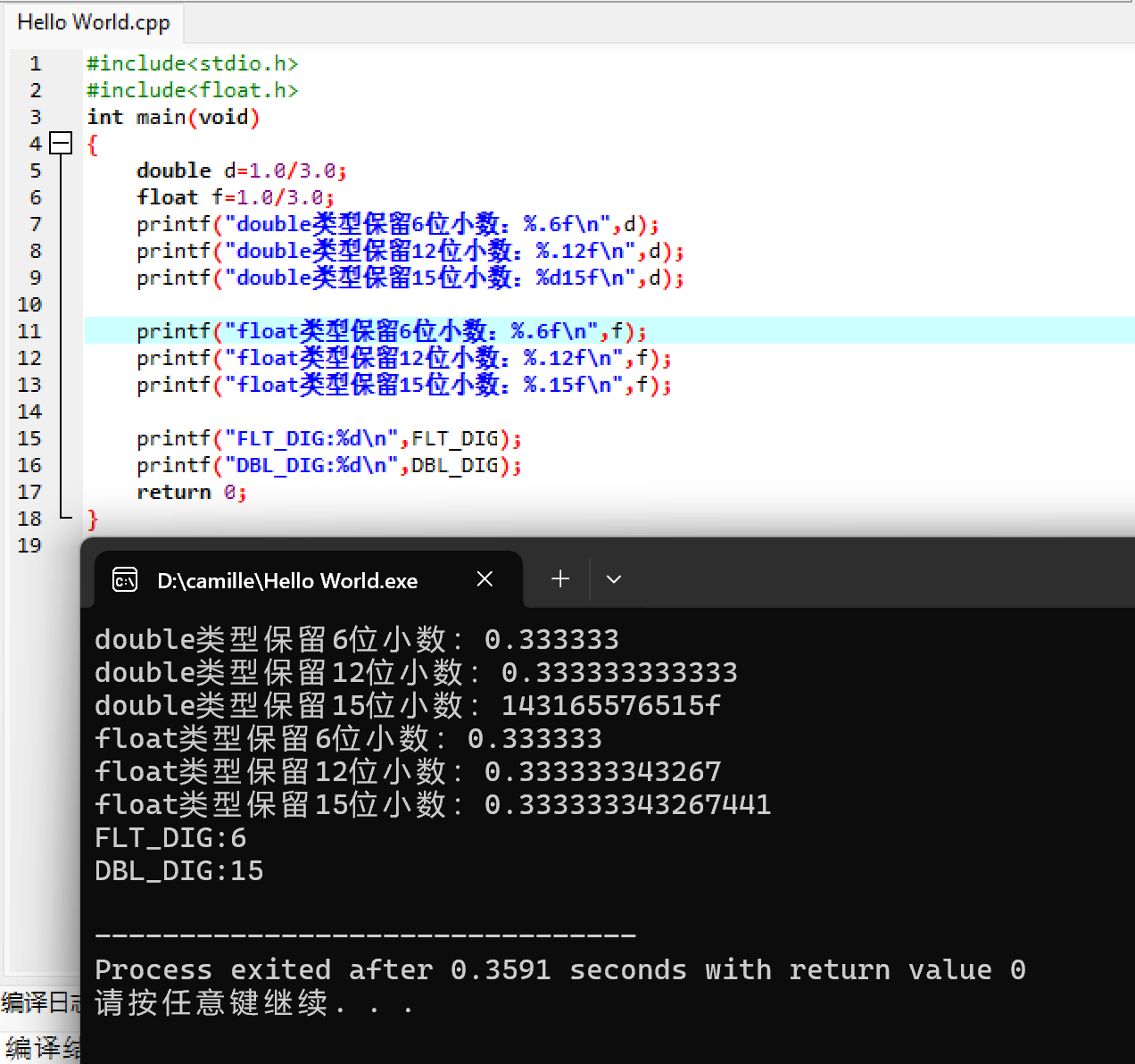Click console output 0.333333343267 for float 12 digits
The height and width of the screenshot is (1064, 1135).
[603, 772]
